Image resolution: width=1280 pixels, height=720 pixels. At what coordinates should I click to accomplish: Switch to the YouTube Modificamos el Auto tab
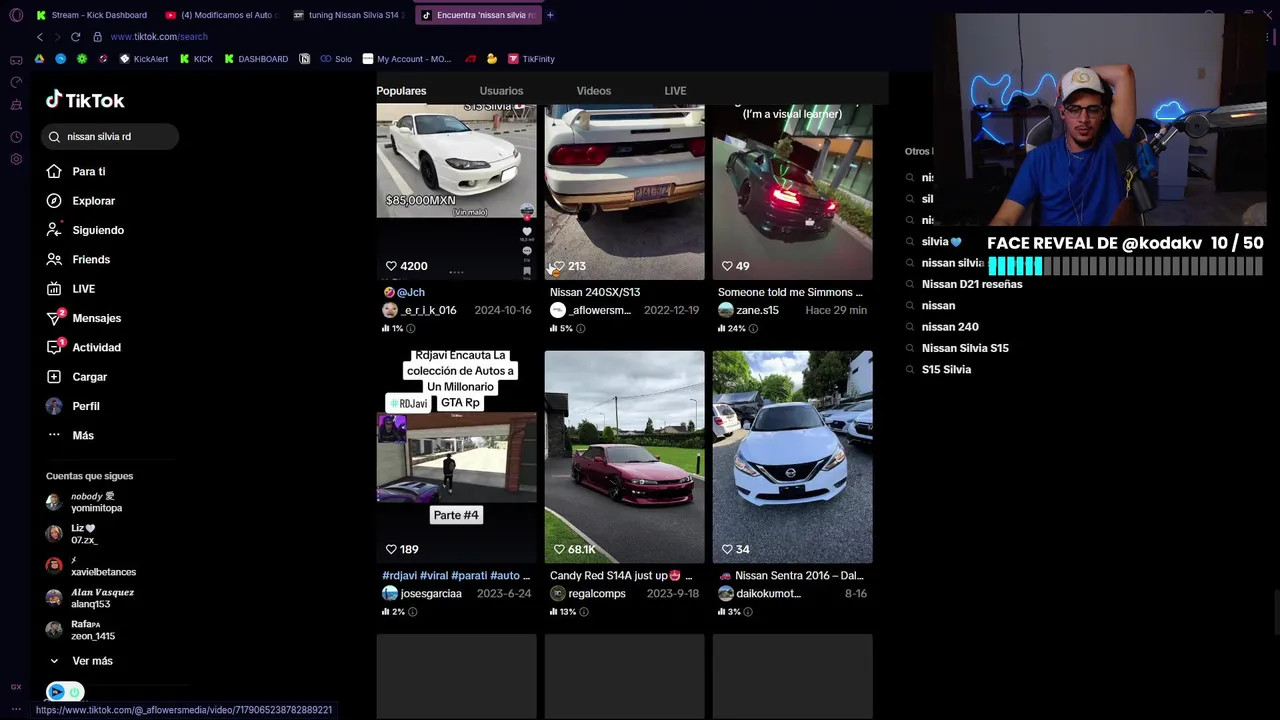pyautogui.click(x=221, y=15)
